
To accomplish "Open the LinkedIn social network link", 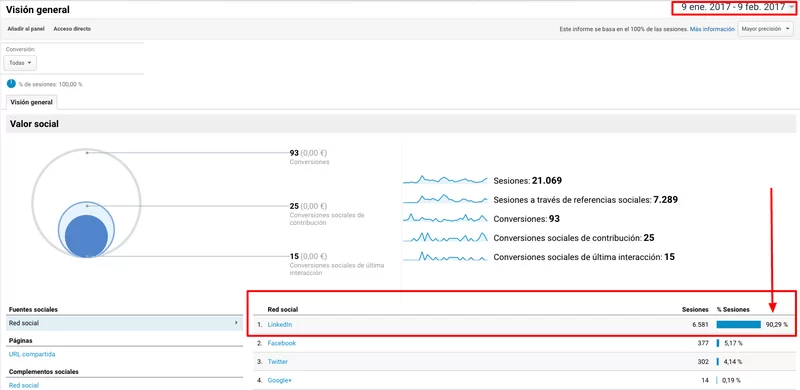I will 280,324.
